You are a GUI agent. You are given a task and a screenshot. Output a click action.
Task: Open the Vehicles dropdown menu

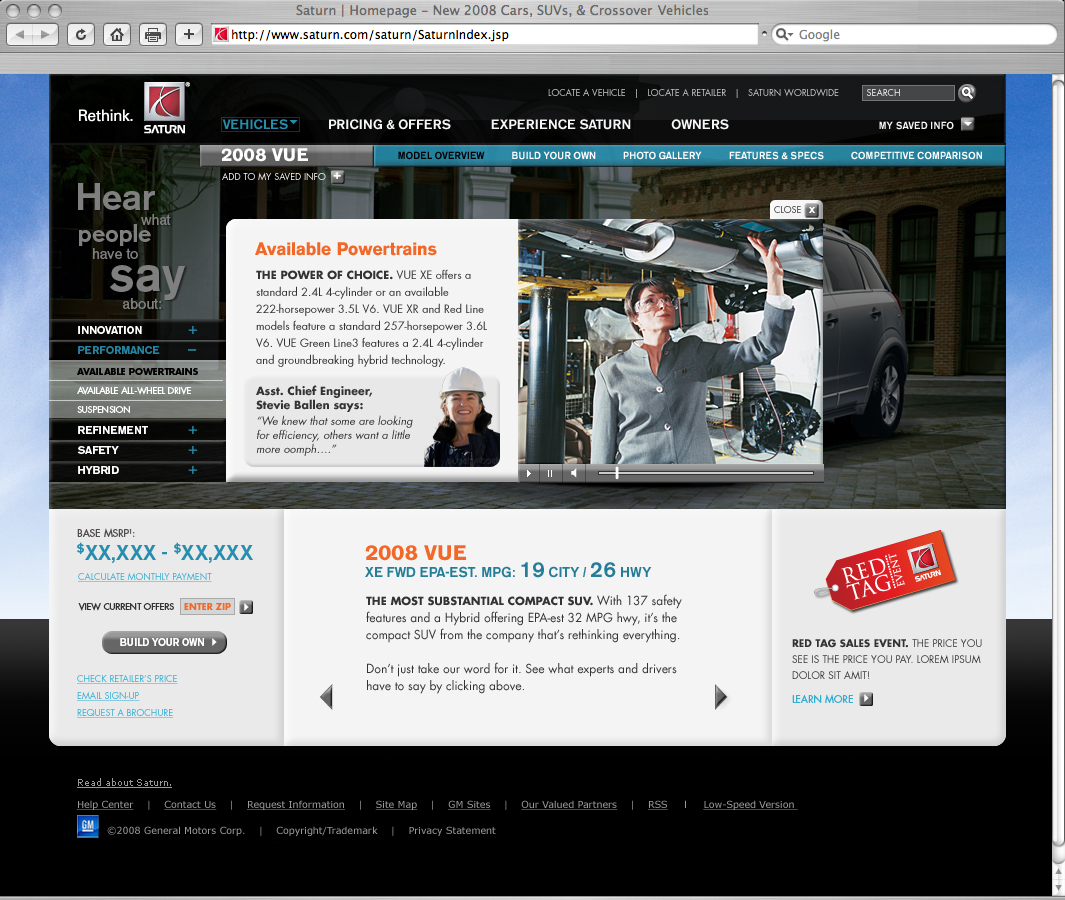[x=260, y=124]
